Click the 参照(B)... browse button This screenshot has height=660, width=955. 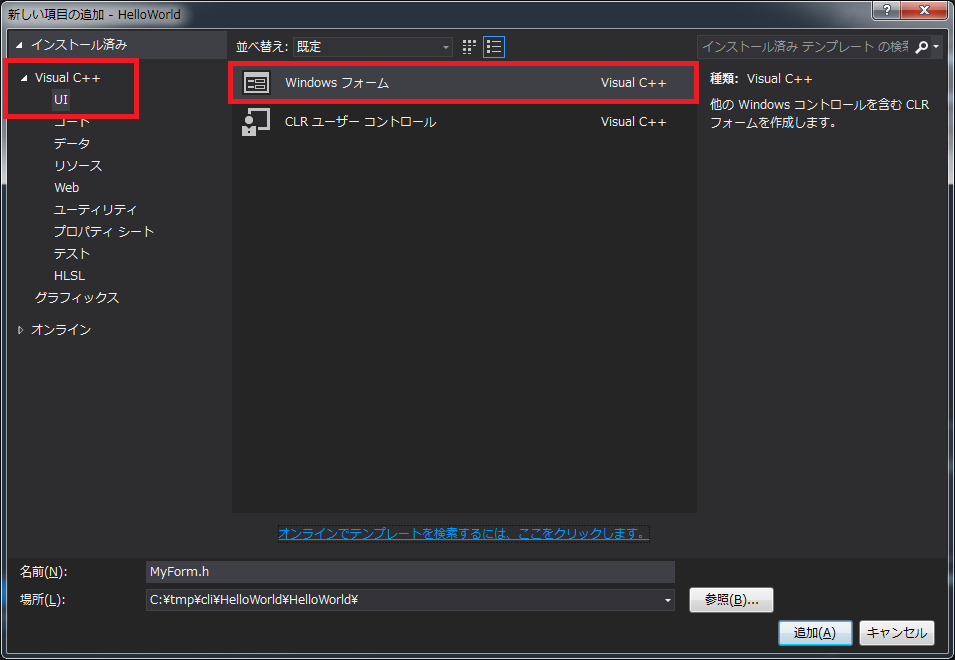pyautogui.click(x=731, y=600)
